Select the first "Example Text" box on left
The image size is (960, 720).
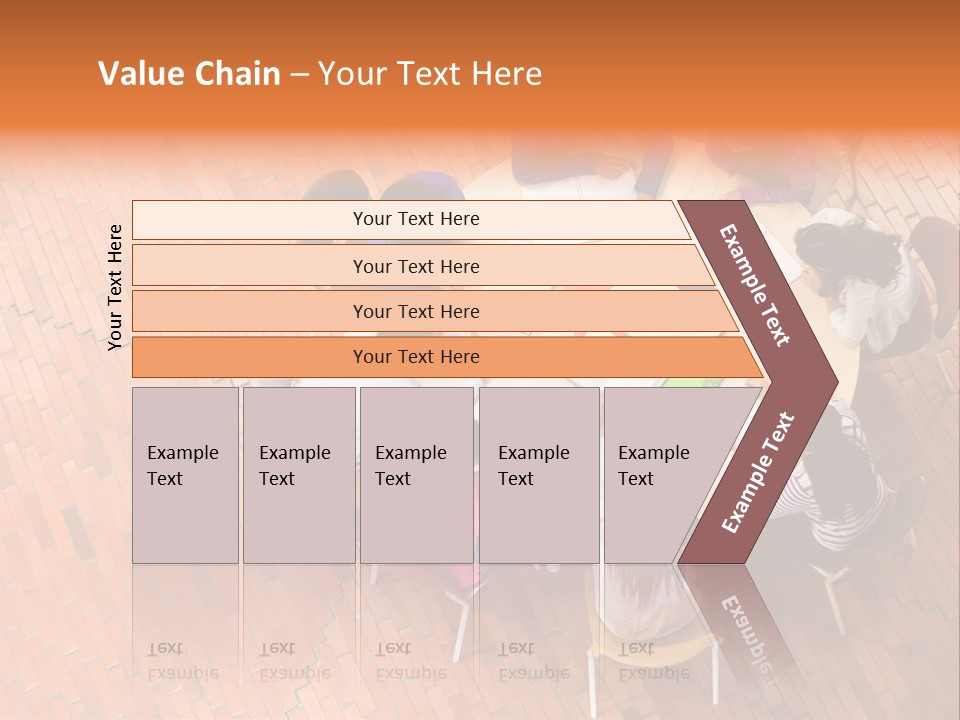coord(185,475)
